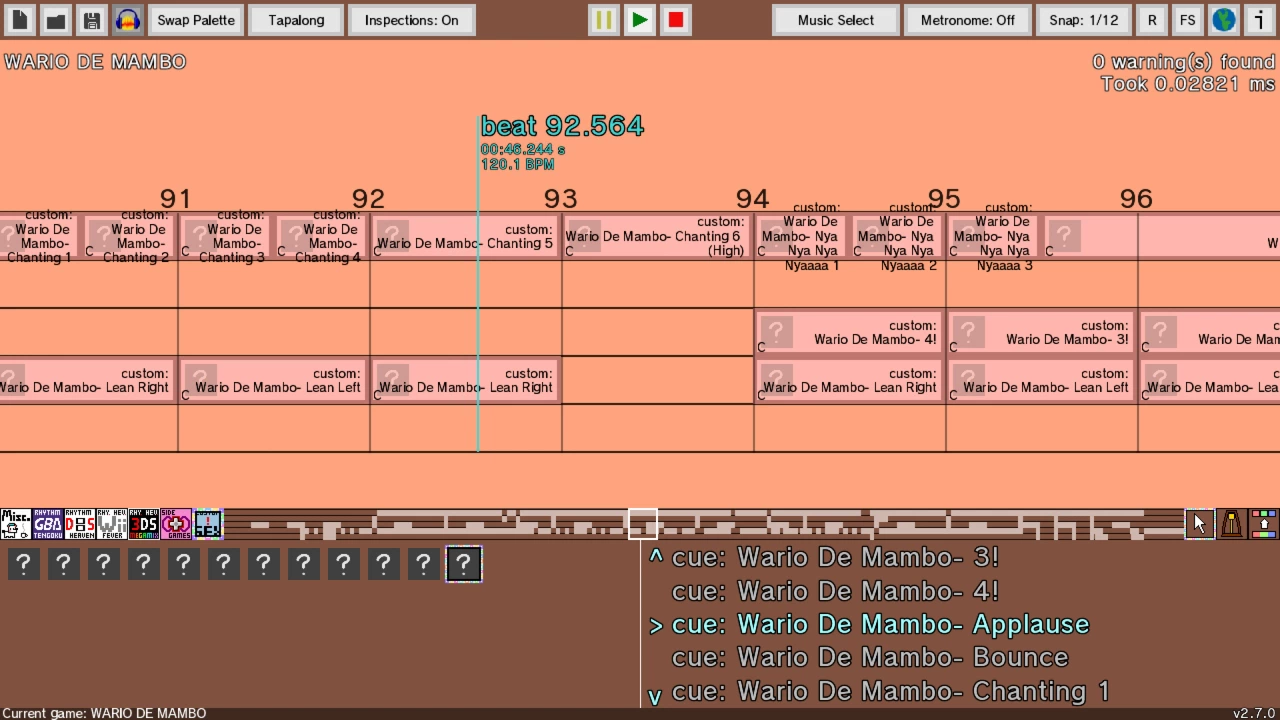Select the Misc. game series icon
Screen dimensions: 1280x720
coord(16,524)
